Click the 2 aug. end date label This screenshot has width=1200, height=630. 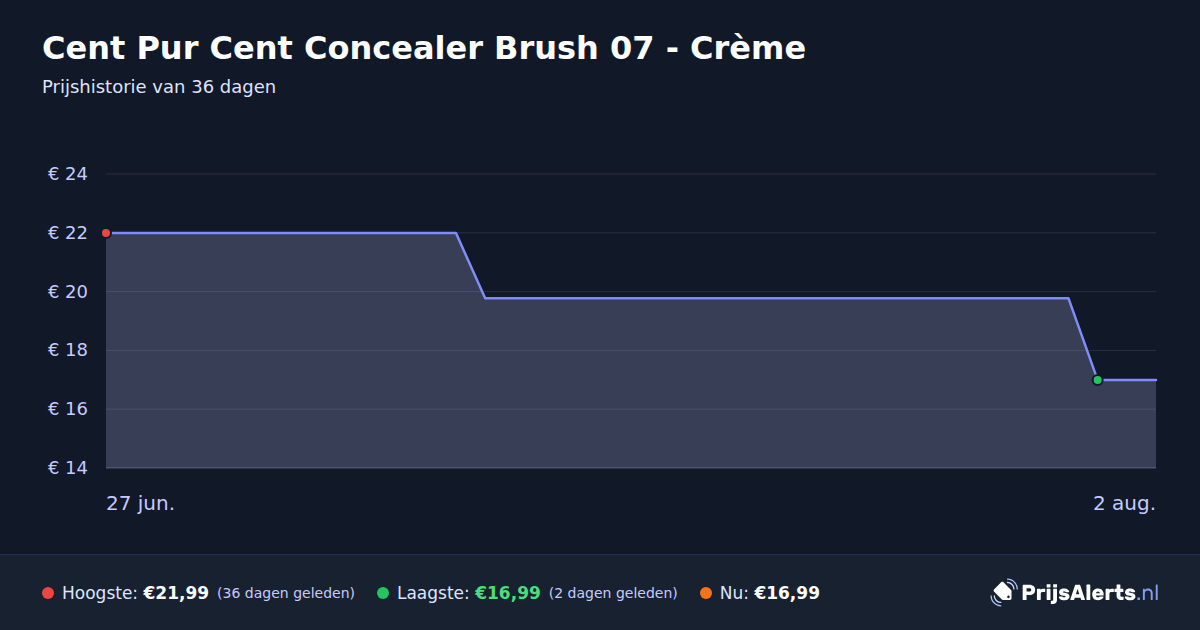pyautogui.click(x=1124, y=503)
